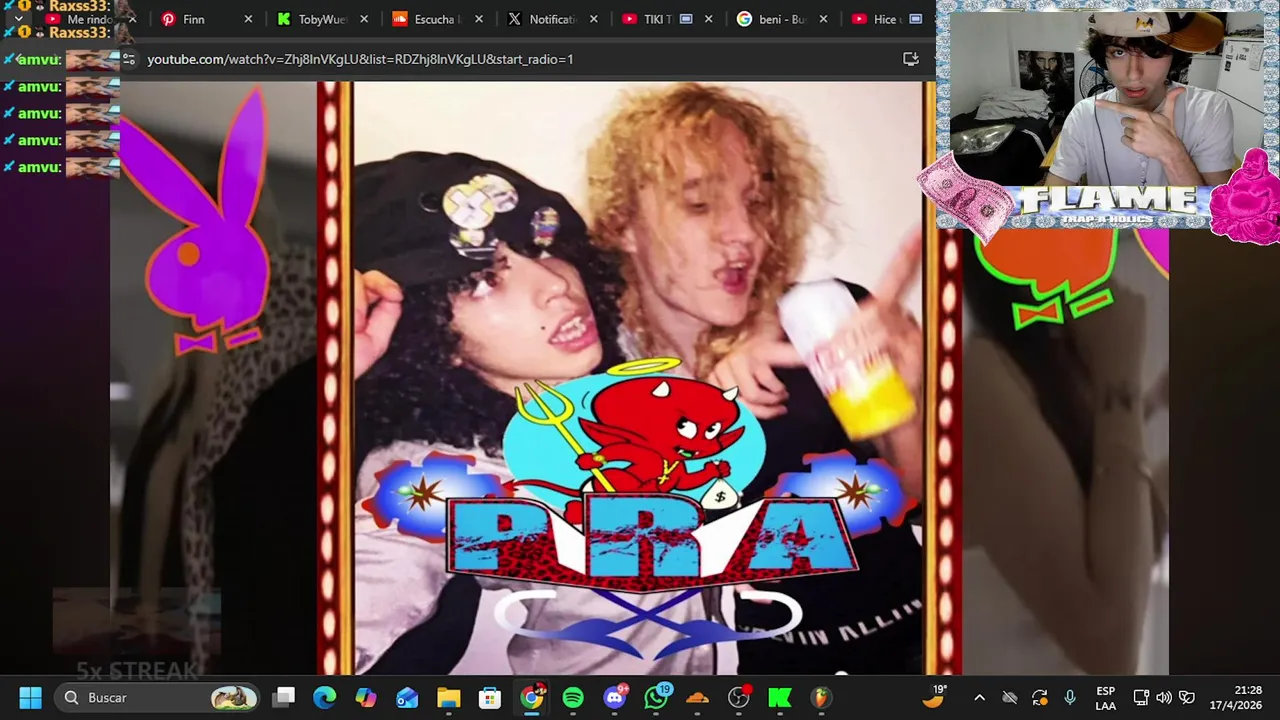Open Outlook from taskbar
Screen dimensions: 1280x720
tap(407, 698)
